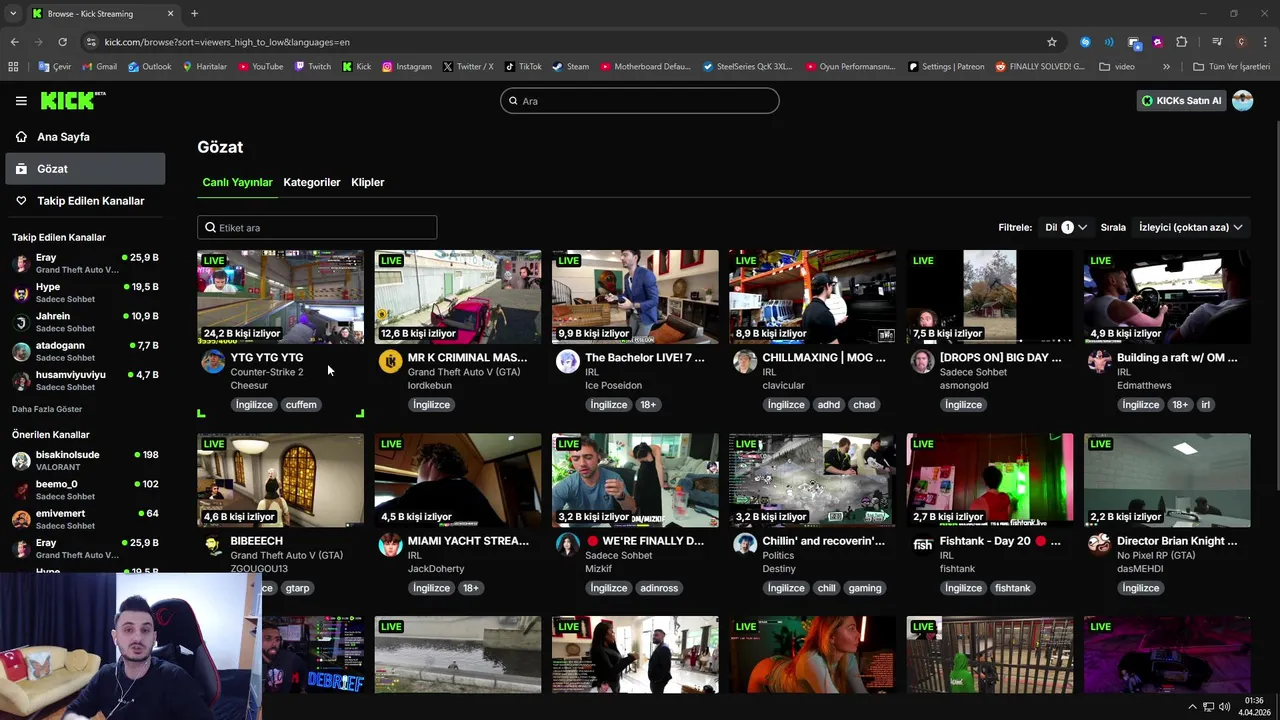Open the Twitch bookmark
The height and width of the screenshot is (720, 1280).
(x=312, y=67)
